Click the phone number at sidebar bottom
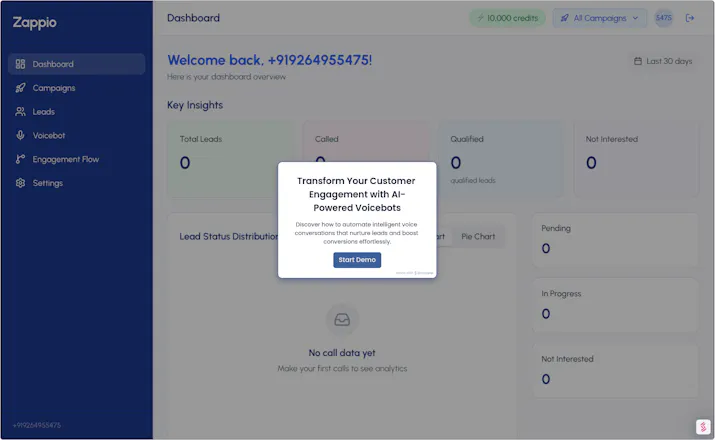The width and height of the screenshot is (715, 440). click(x=36, y=425)
